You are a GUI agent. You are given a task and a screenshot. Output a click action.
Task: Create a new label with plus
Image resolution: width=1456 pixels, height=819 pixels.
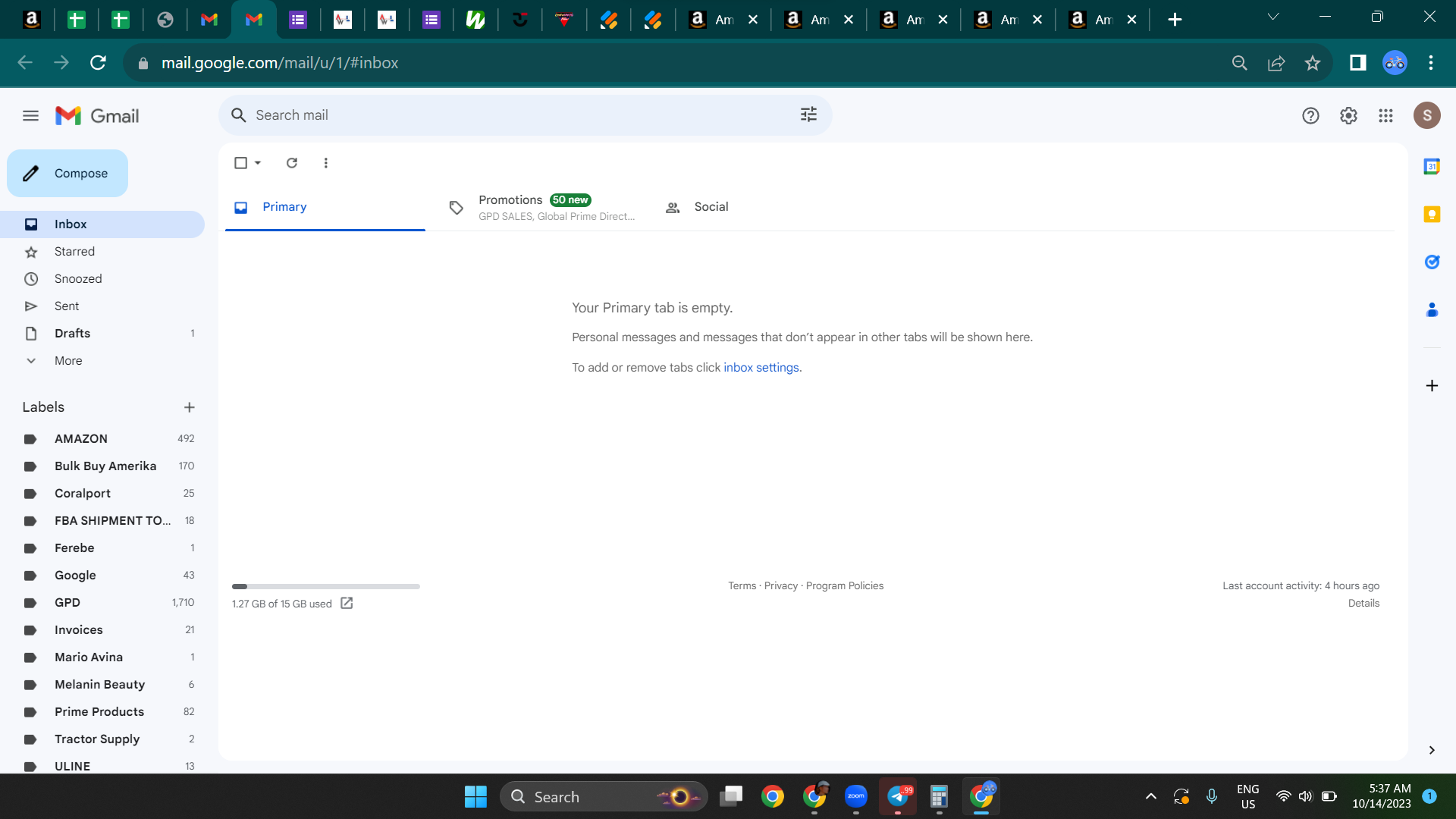pyautogui.click(x=190, y=407)
